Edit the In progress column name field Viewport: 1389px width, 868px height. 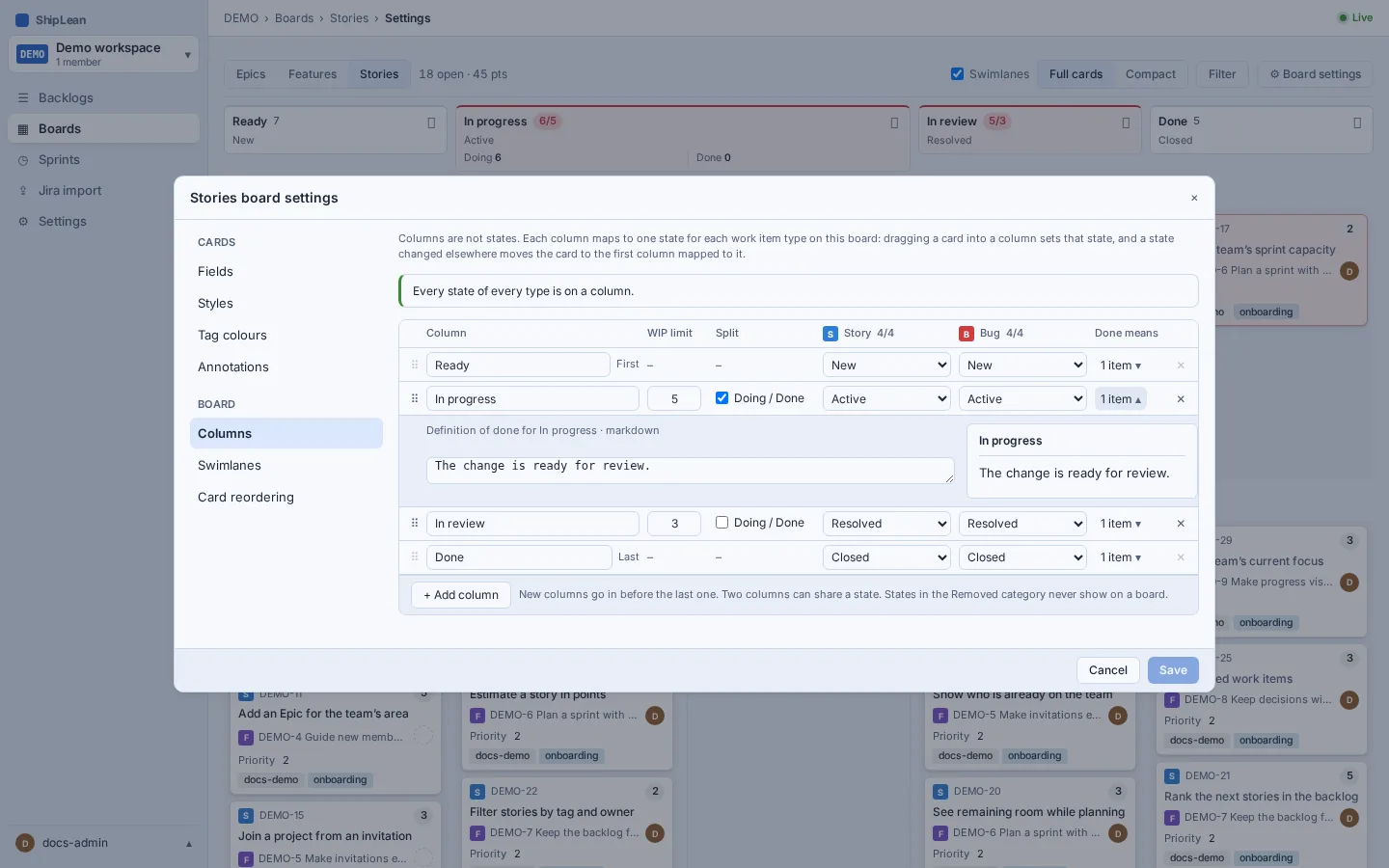coord(532,399)
